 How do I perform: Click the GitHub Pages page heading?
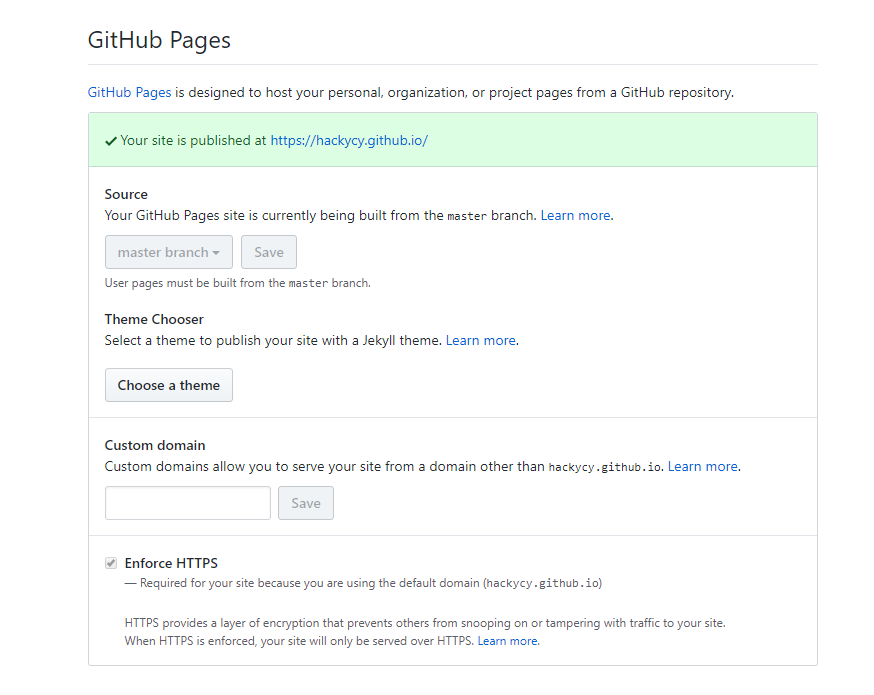pos(159,40)
